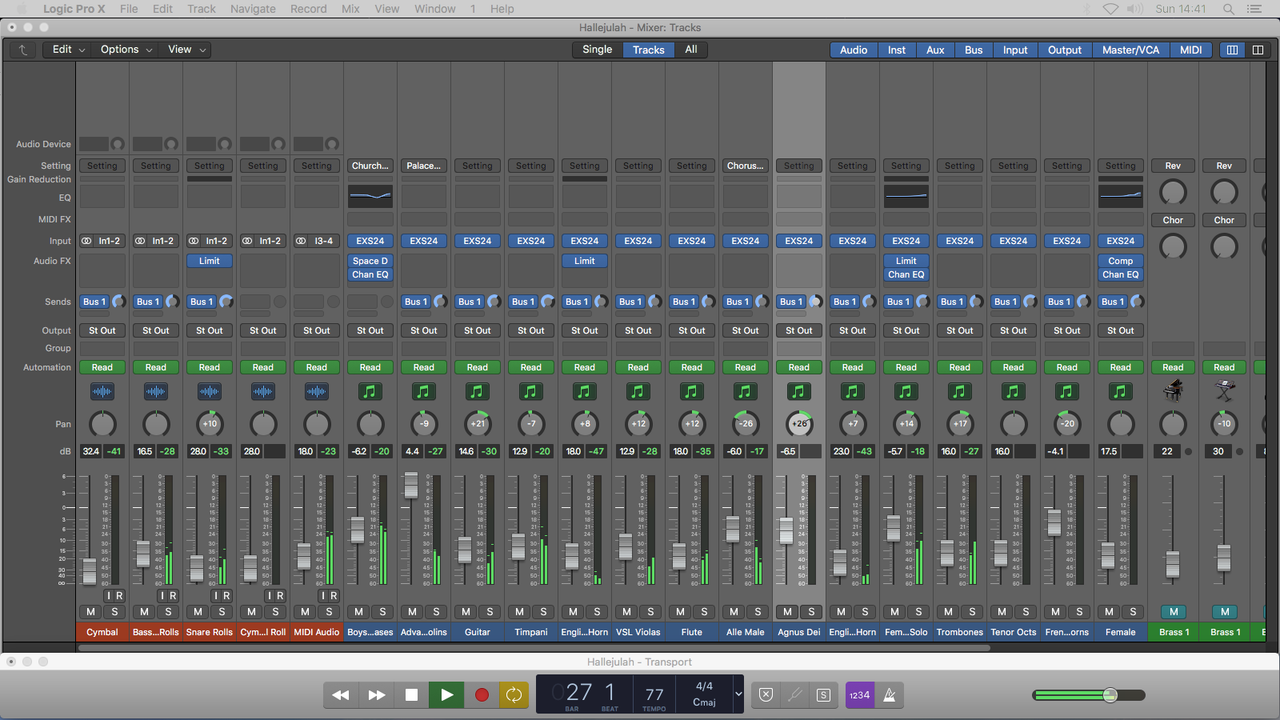Switch to narrow channel strip view
Image resolution: width=1280 pixels, height=720 pixels.
(1232, 50)
